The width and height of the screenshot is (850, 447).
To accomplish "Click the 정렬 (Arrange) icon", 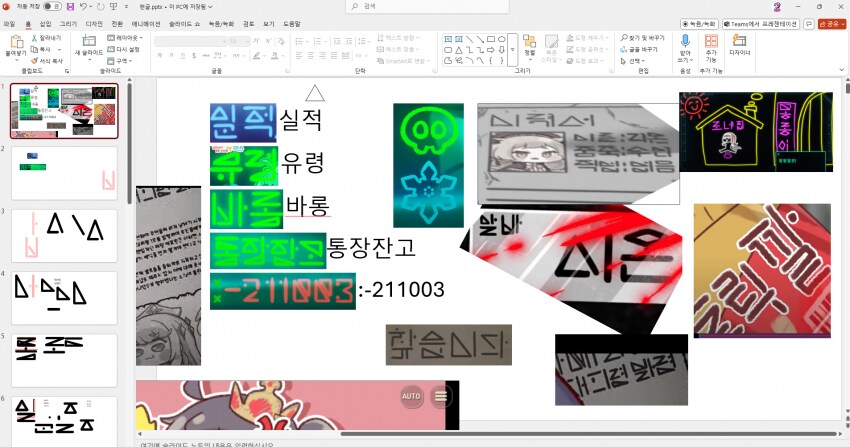I will (x=530, y=42).
